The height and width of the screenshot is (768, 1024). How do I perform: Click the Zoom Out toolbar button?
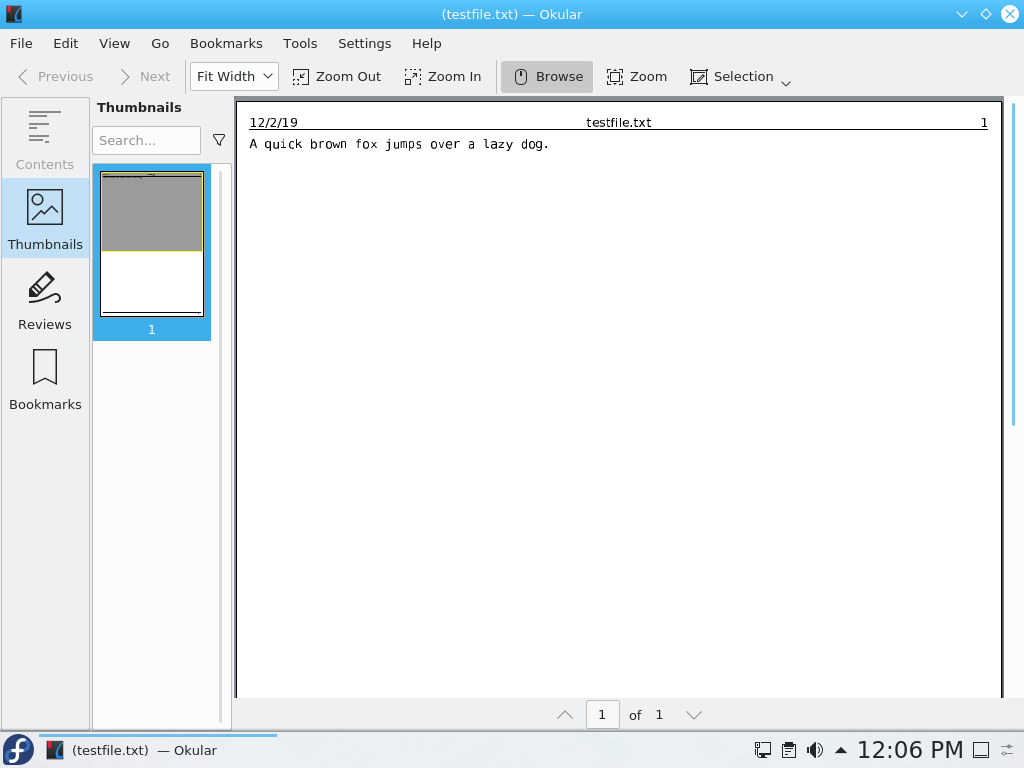point(337,77)
